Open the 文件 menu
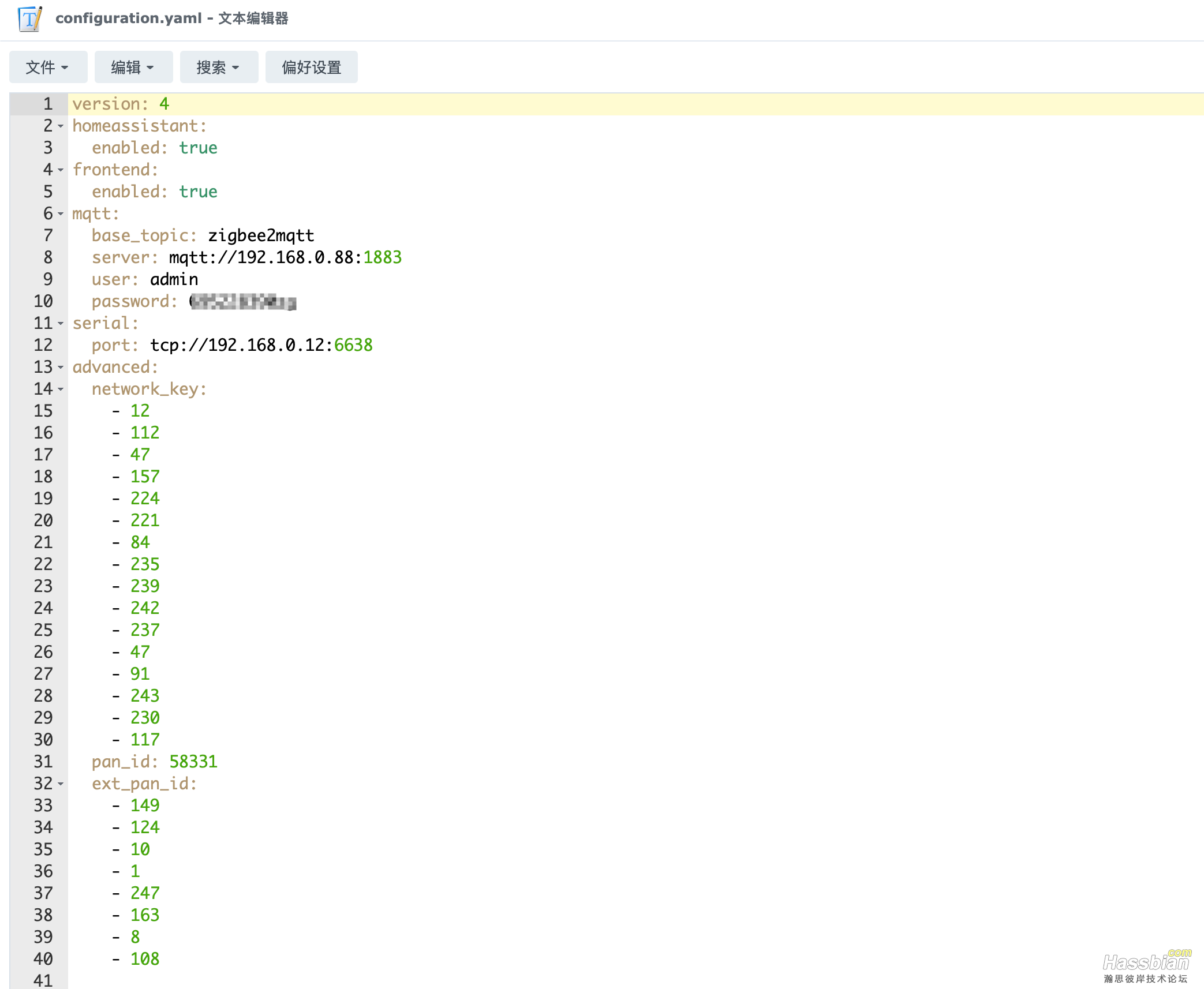The image size is (1204, 989). pos(48,68)
